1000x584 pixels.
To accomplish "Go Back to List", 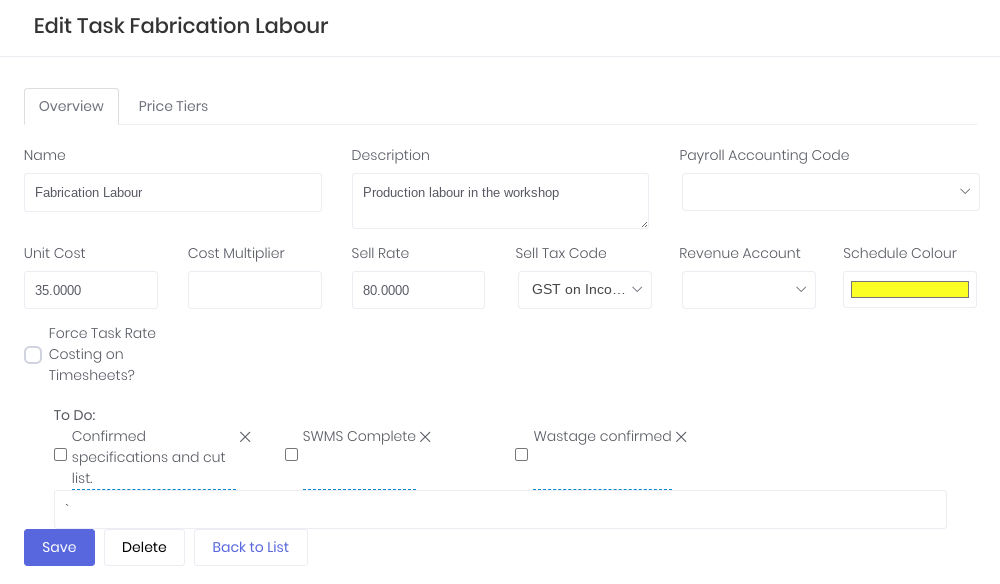I will [x=250, y=547].
